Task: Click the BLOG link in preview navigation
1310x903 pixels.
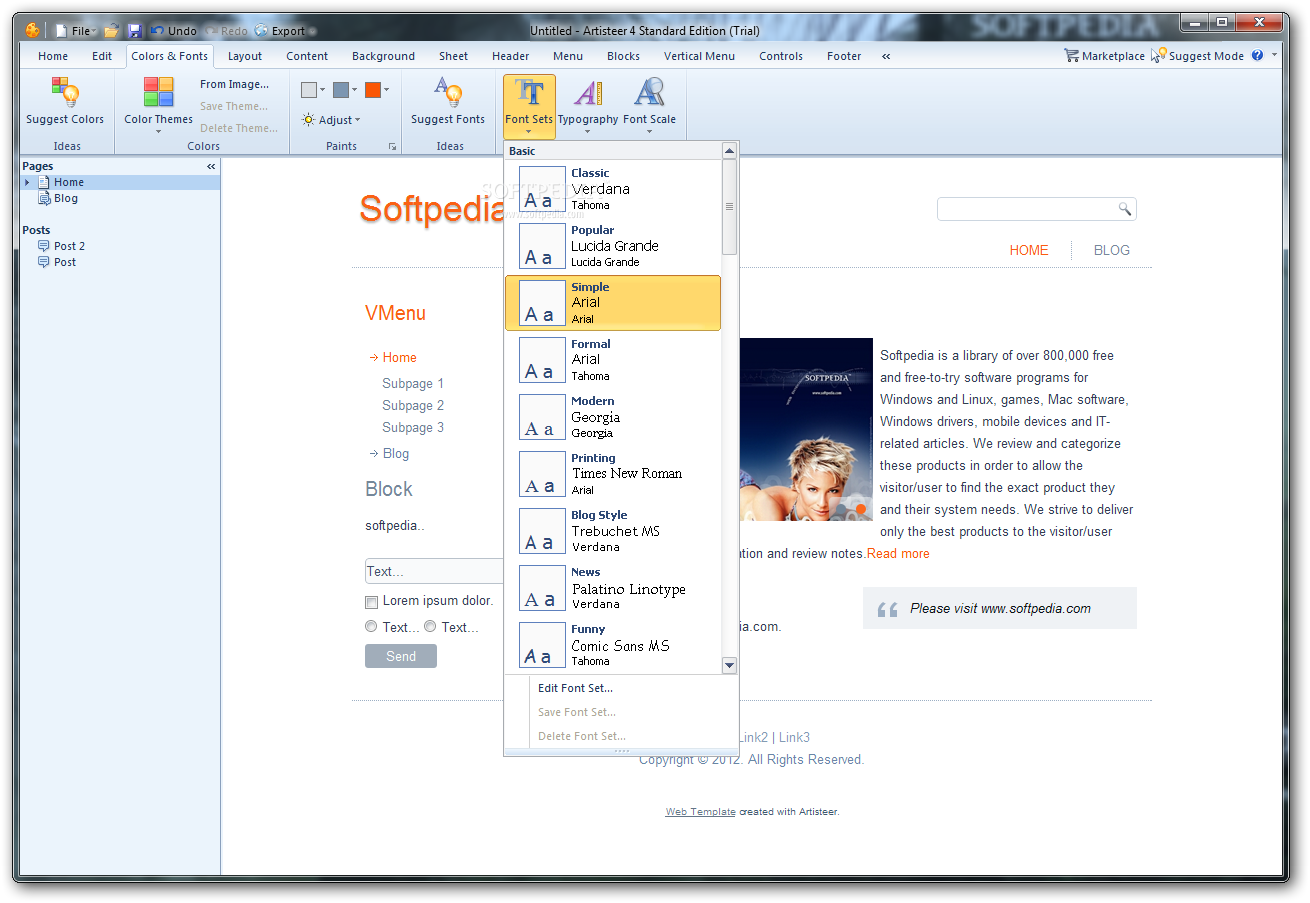Action: (1112, 250)
